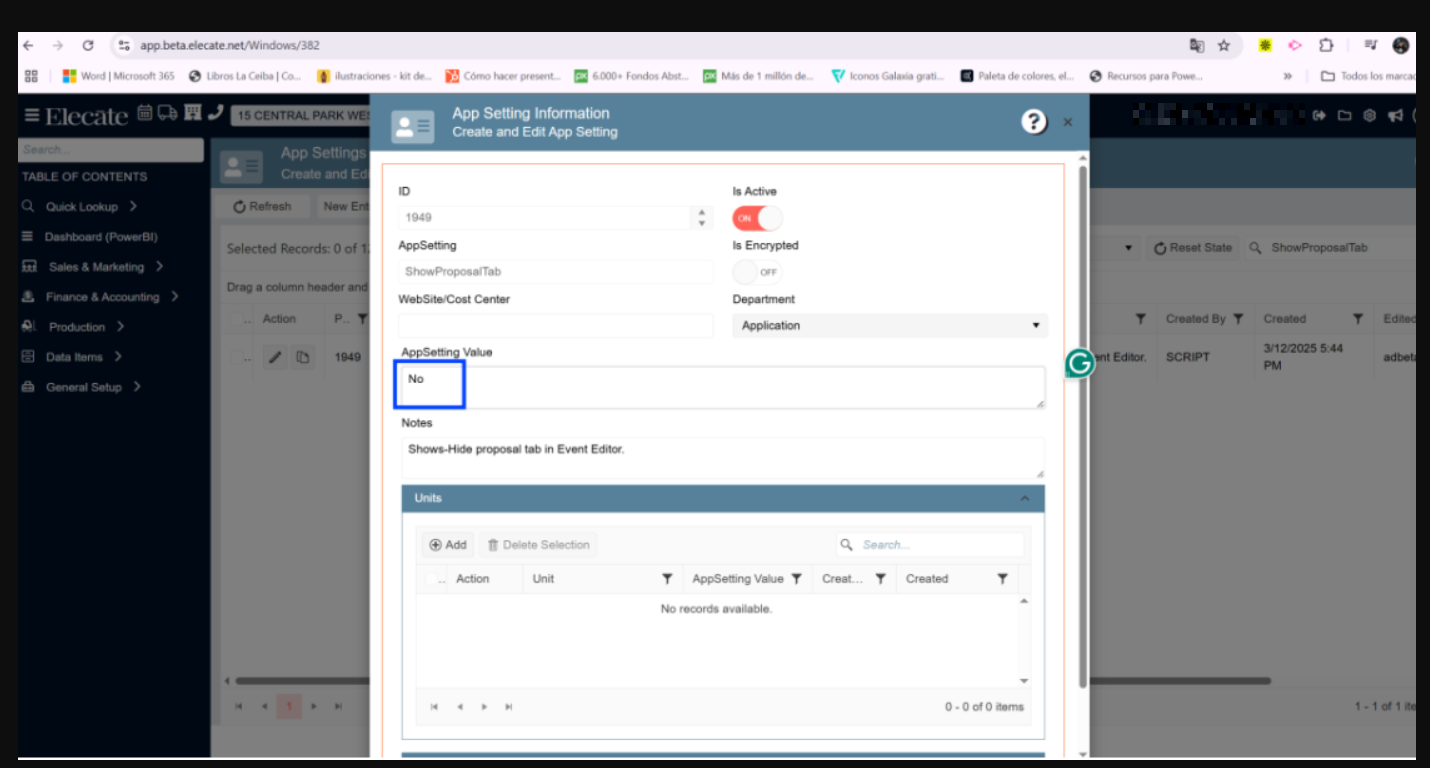Click the megaphone announcements icon
The height and width of the screenshot is (768, 1430).
(x=1395, y=115)
